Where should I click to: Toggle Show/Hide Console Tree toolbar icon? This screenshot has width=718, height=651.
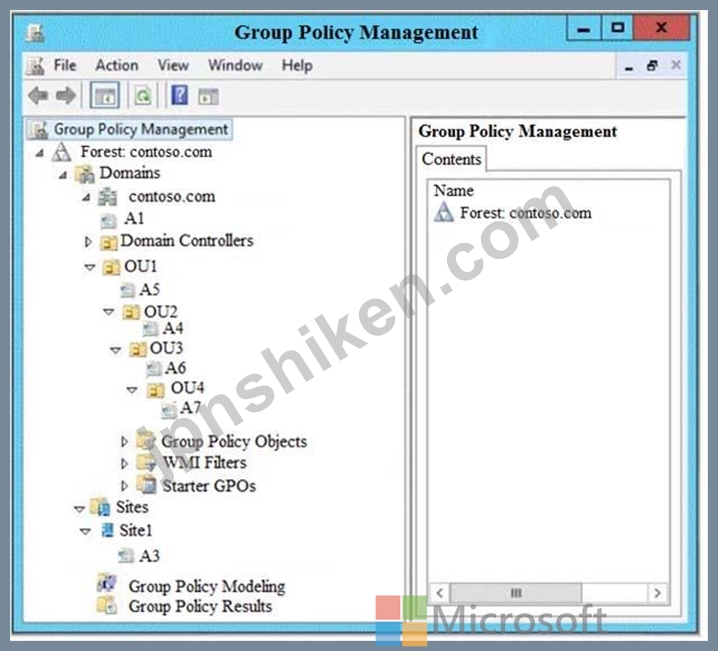pos(105,96)
